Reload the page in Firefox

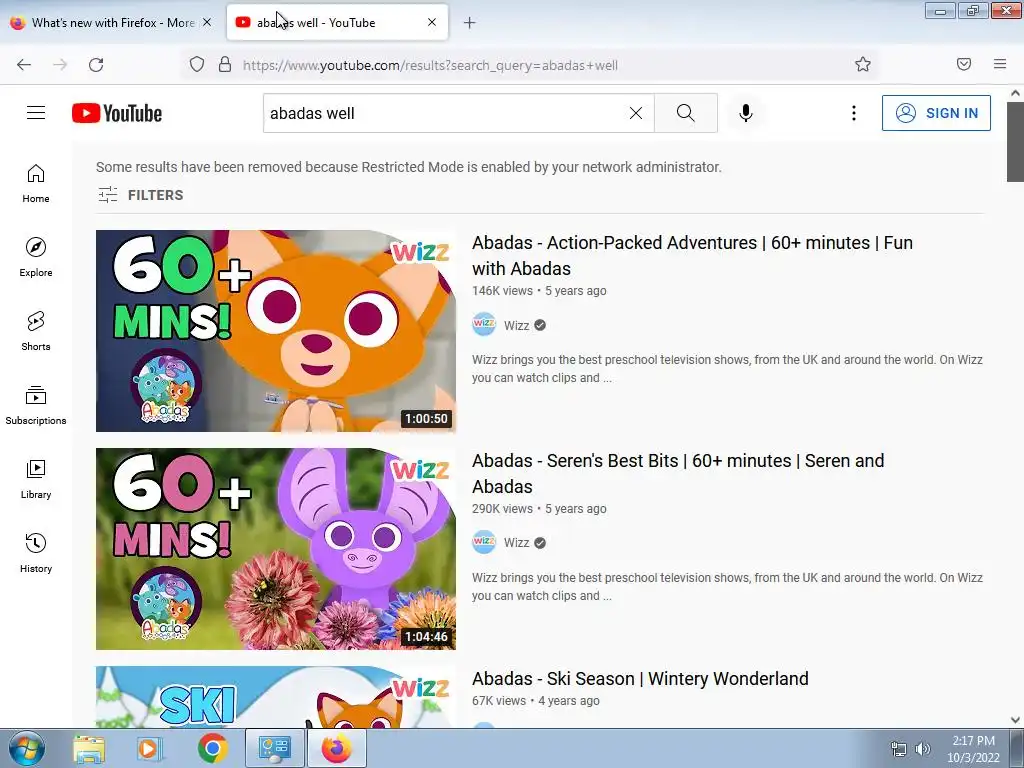pyautogui.click(x=96, y=65)
